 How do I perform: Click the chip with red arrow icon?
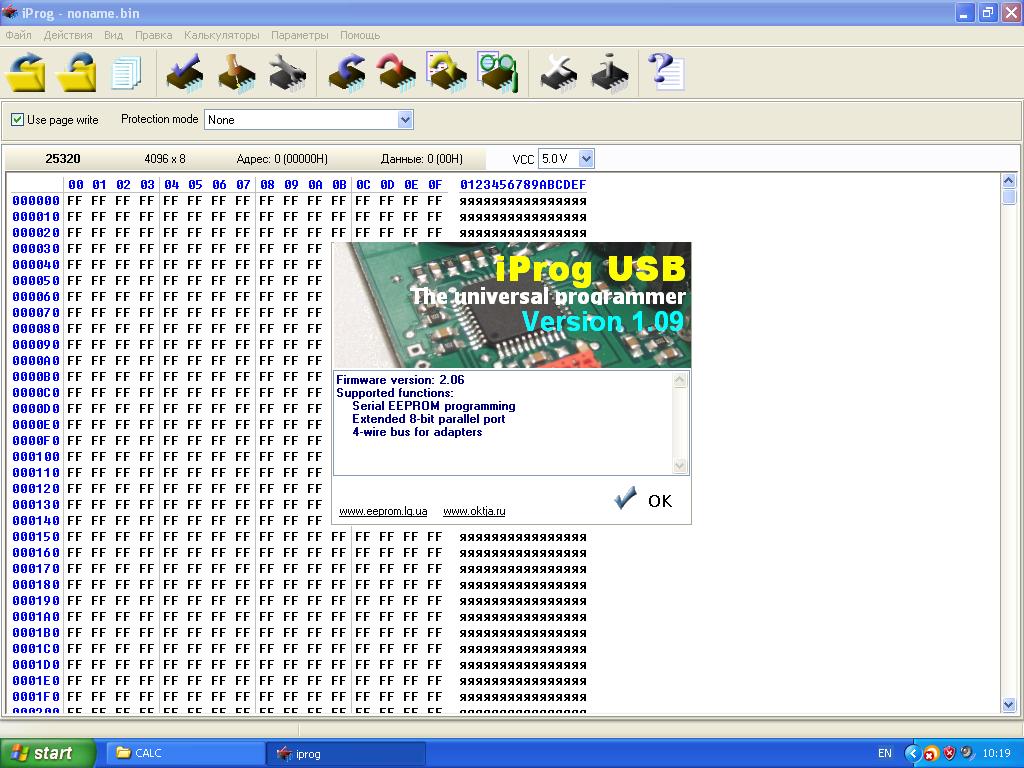pyautogui.click(x=396, y=72)
